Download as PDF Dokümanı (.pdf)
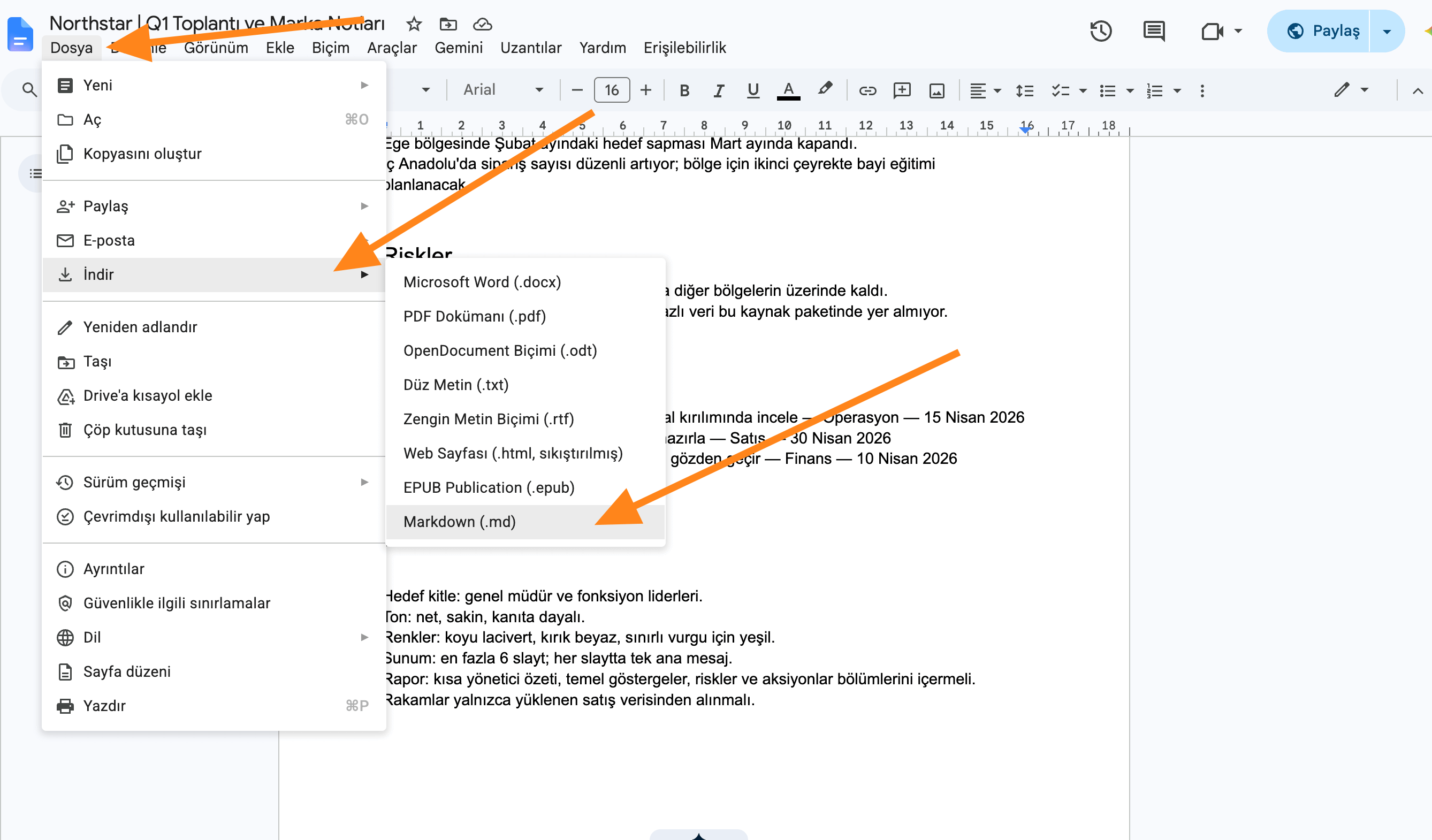Image resolution: width=1432 pixels, height=840 pixels. tap(525, 316)
